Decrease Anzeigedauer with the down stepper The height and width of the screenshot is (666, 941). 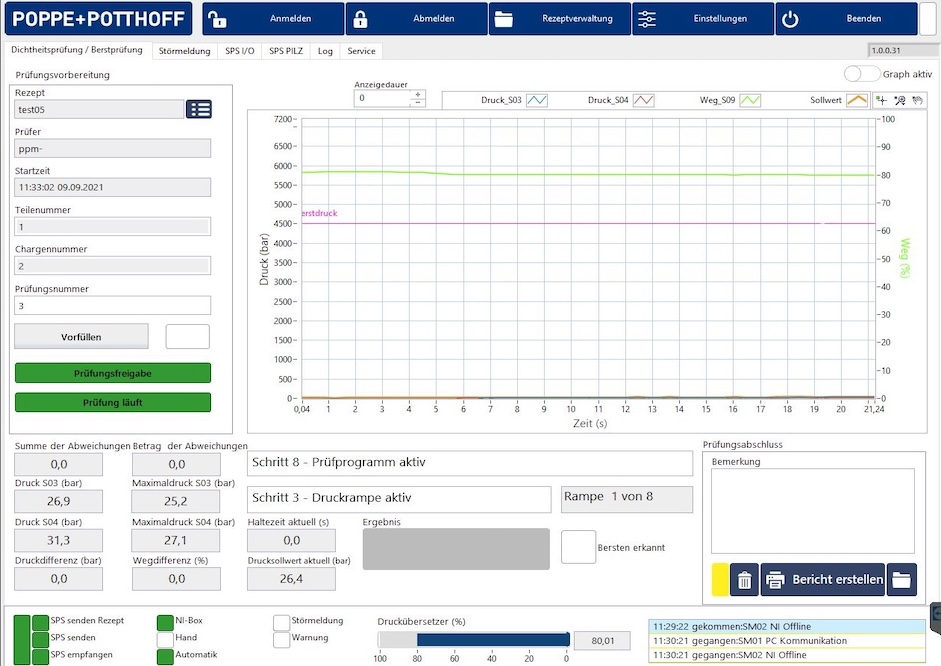(x=418, y=103)
